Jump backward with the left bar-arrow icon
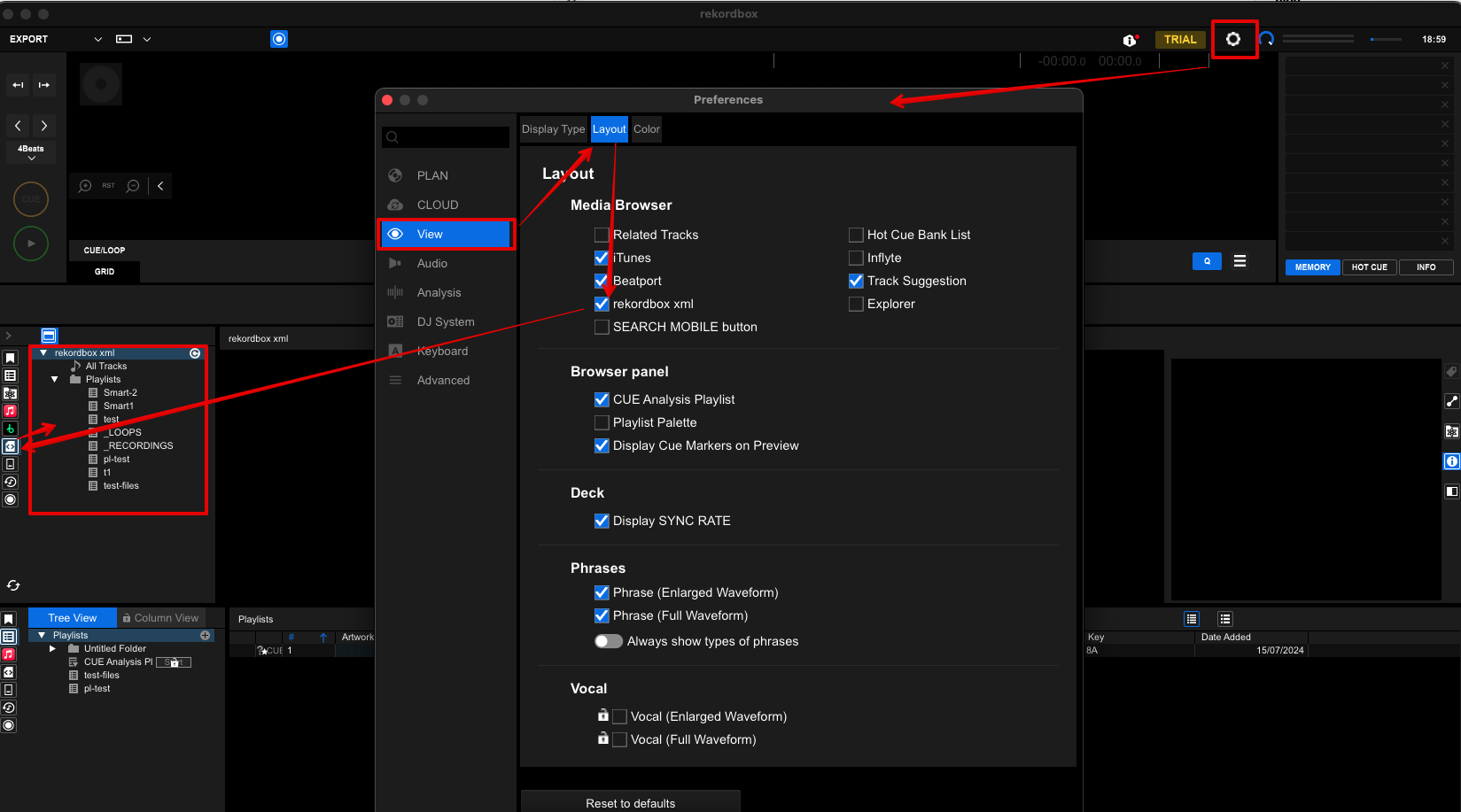 tap(18, 85)
